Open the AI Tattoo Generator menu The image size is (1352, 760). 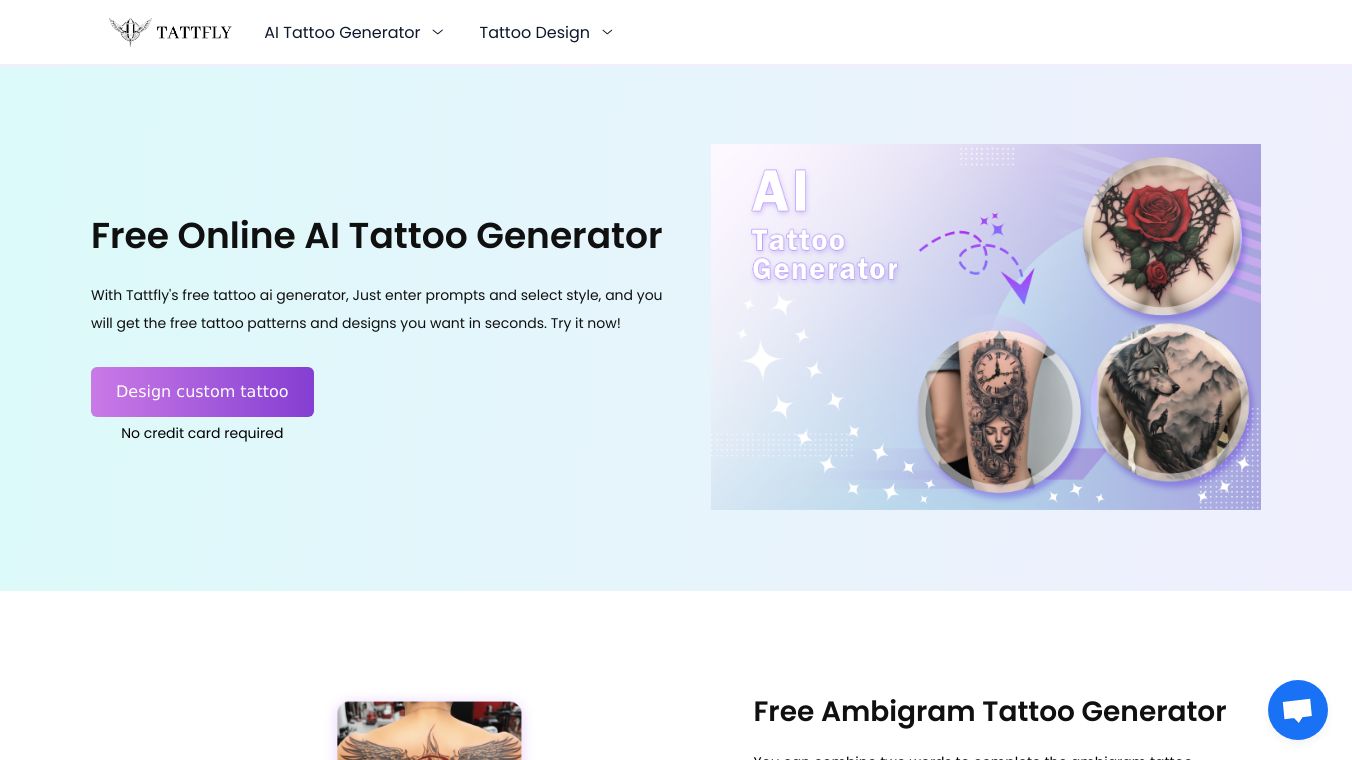point(342,32)
